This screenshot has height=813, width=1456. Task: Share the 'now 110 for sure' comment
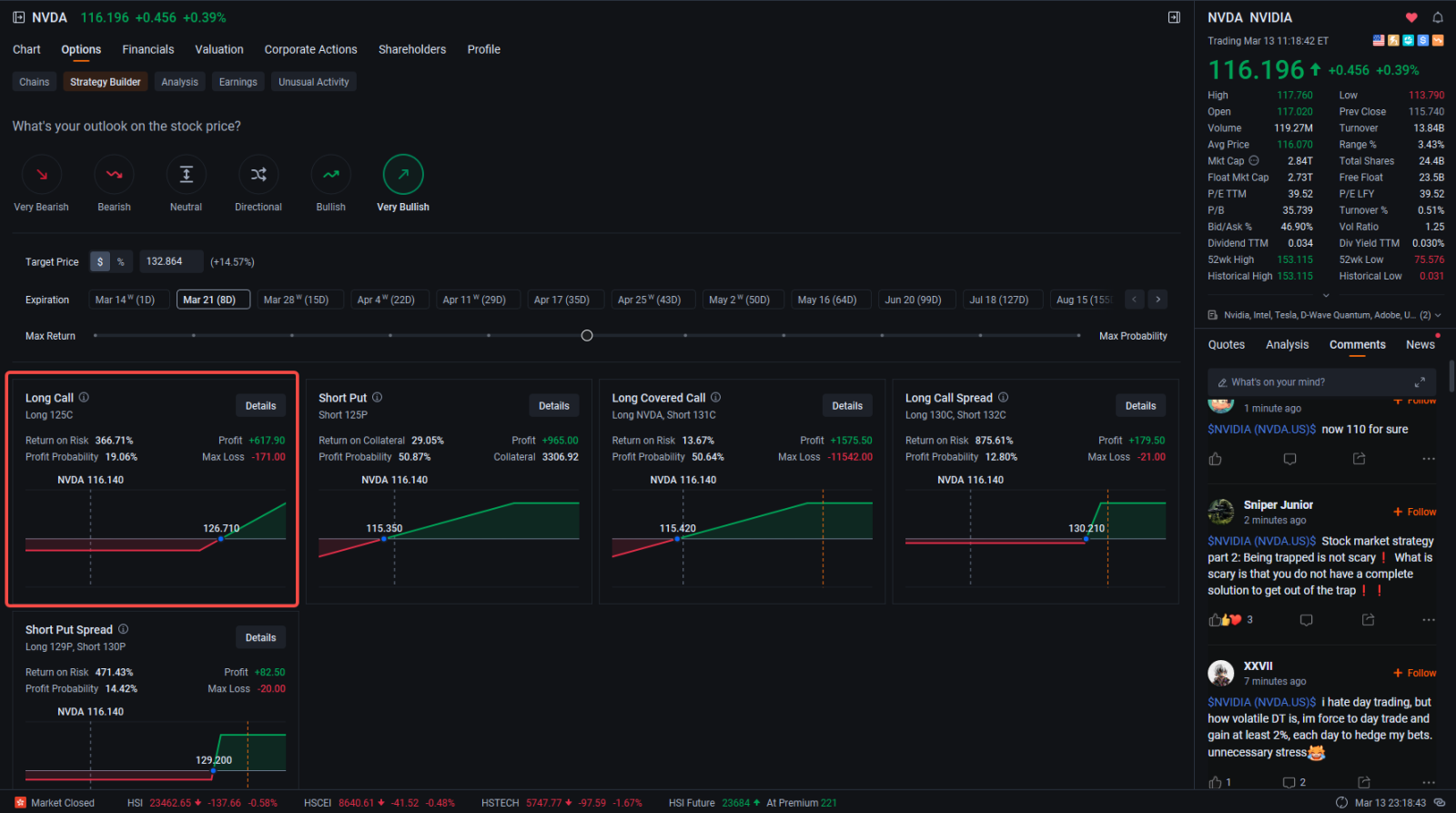[1359, 459]
